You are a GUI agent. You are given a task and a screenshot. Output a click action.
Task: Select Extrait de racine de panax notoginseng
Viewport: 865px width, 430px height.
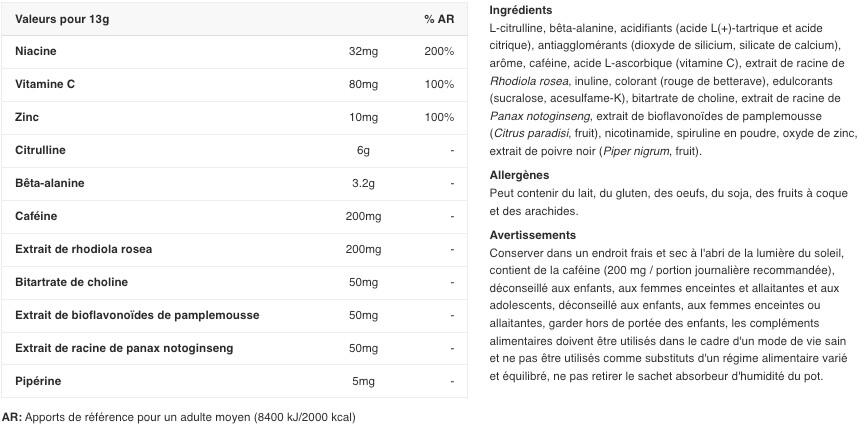tap(124, 348)
